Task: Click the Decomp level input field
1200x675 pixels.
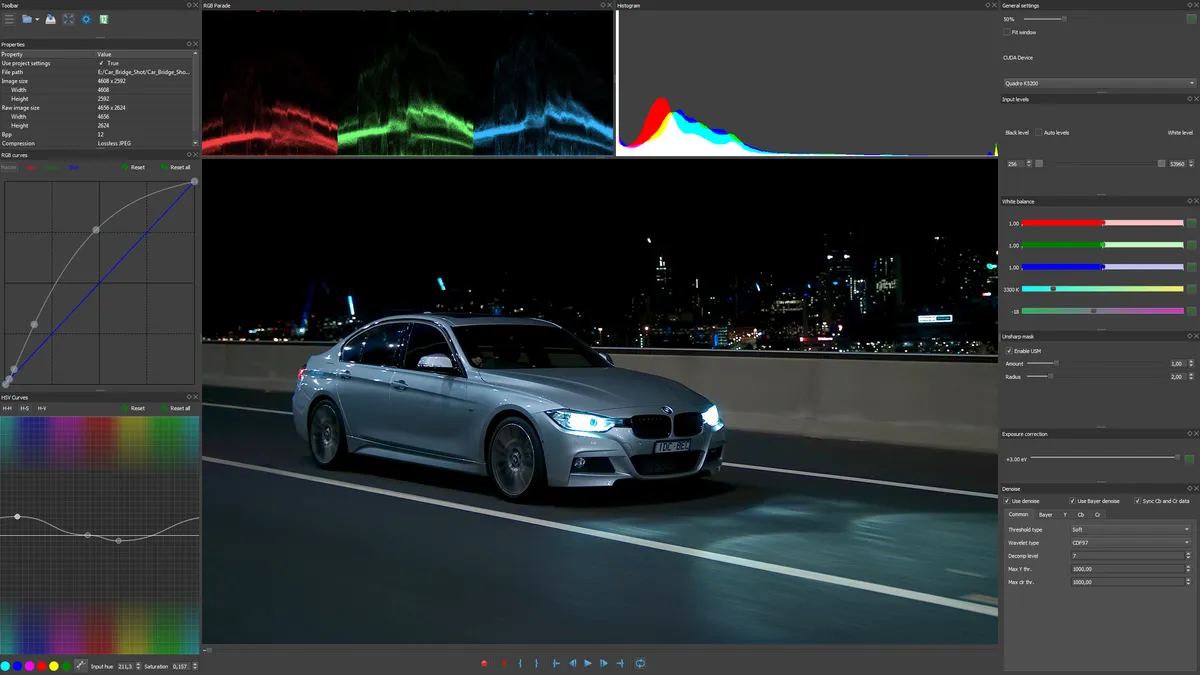Action: click(x=1130, y=555)
